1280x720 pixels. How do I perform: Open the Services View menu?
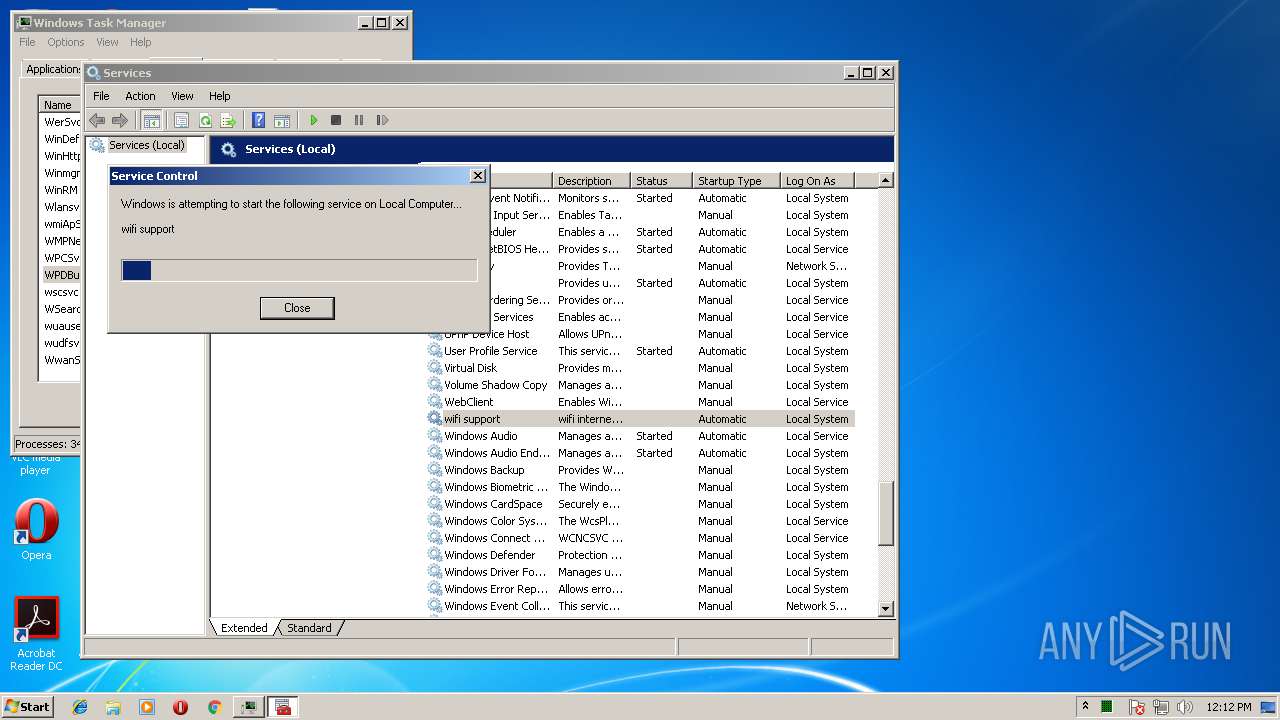tap(182, 96)
